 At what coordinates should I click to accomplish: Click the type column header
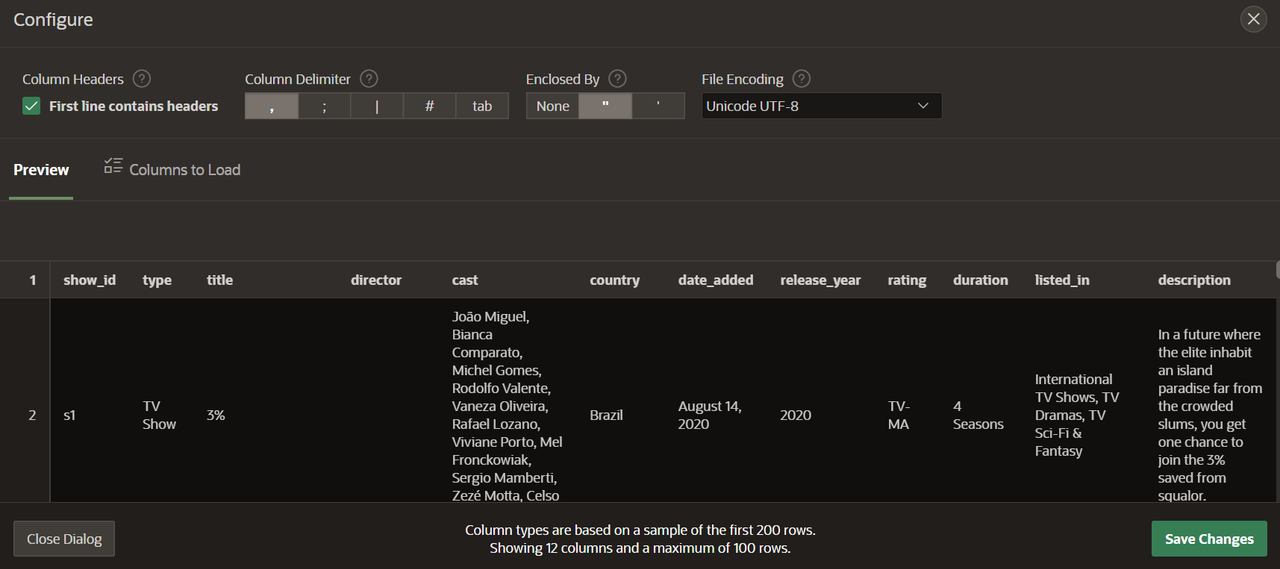click(x=158, y=280)
